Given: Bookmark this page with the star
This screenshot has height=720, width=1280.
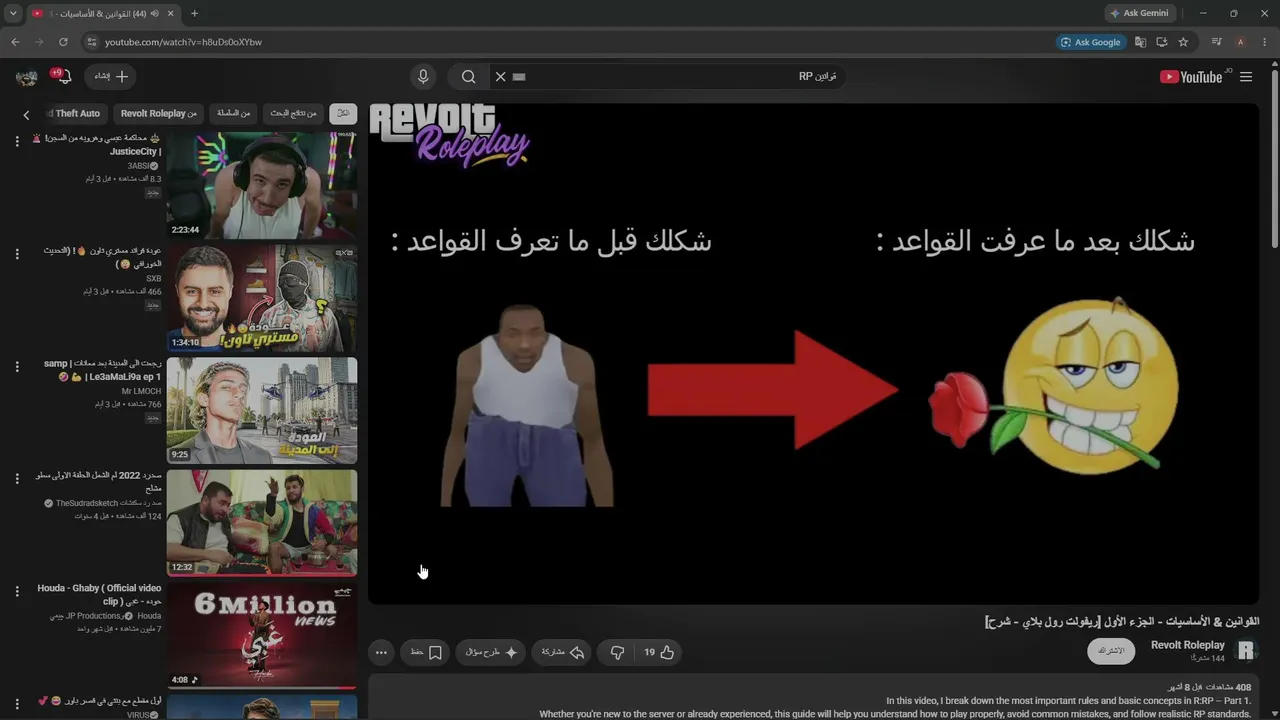Looking at the screenshot, I should click(x=1183, y=42).
